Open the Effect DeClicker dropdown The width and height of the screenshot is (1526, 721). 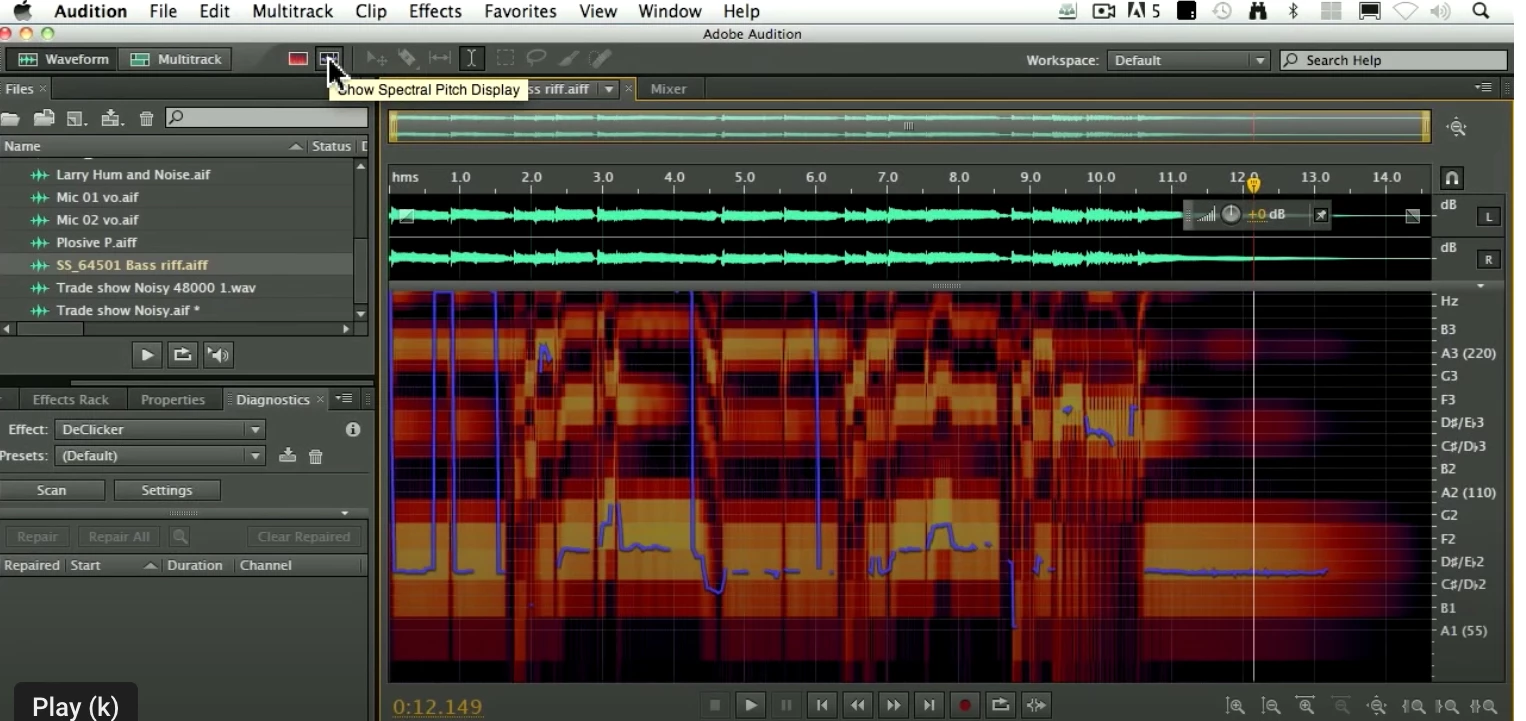(160, 429)
